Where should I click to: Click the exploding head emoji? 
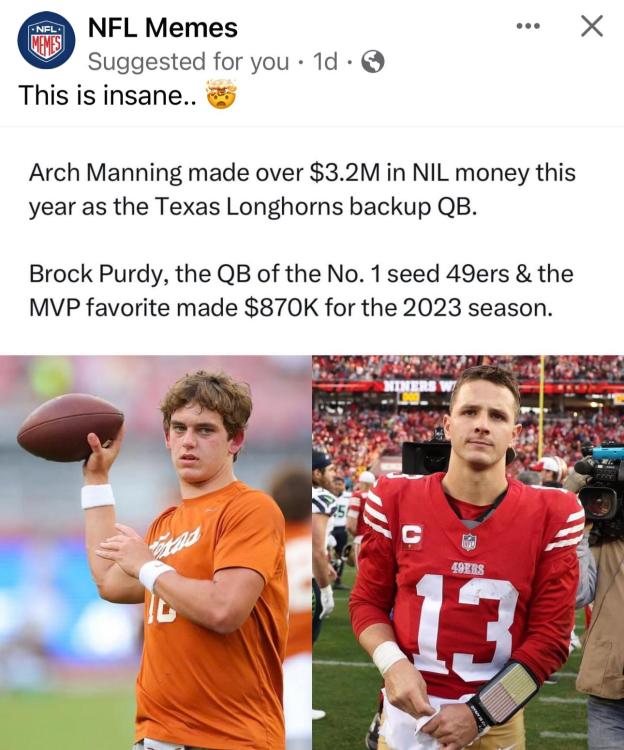coord(219,96)
